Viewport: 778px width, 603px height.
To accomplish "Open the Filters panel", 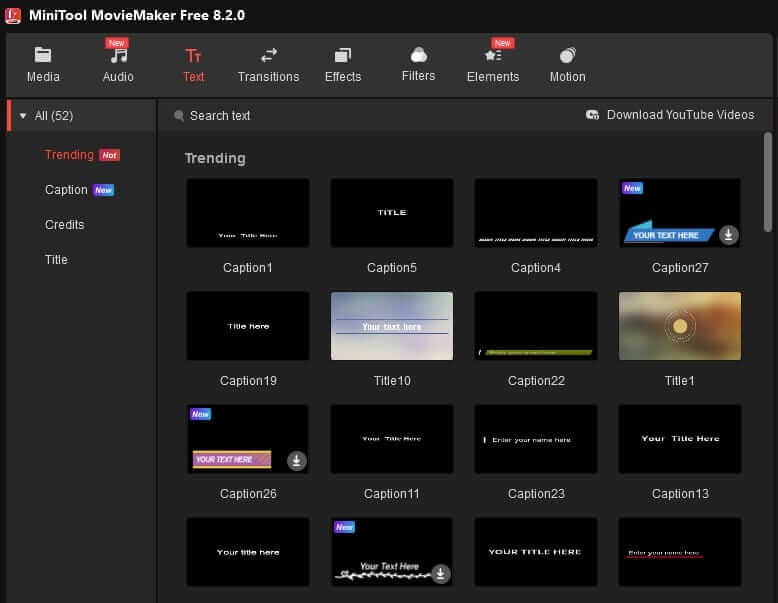I will (x=418, y=64).
